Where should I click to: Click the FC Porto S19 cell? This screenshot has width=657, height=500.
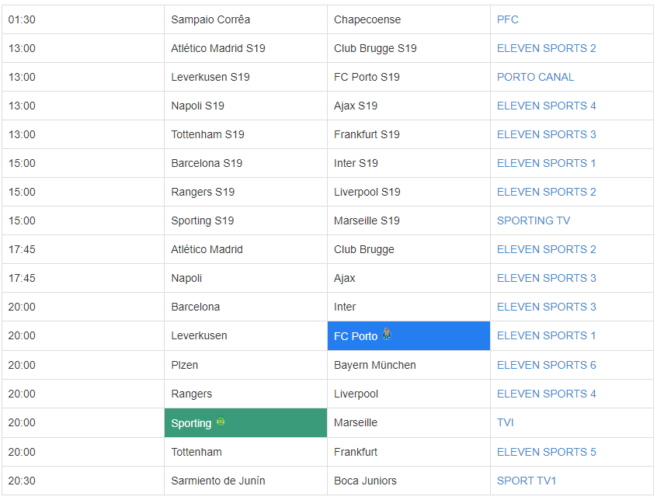pyautogui.click(x=409, y=77)
